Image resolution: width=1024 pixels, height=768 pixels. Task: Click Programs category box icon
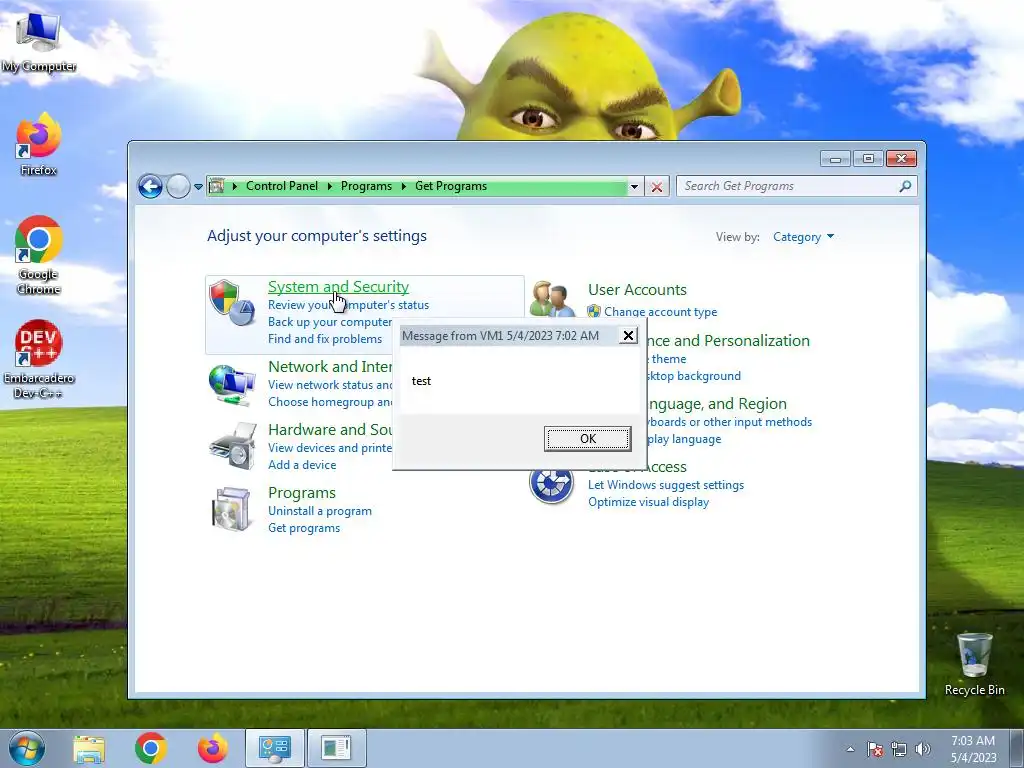coord(232,509)
